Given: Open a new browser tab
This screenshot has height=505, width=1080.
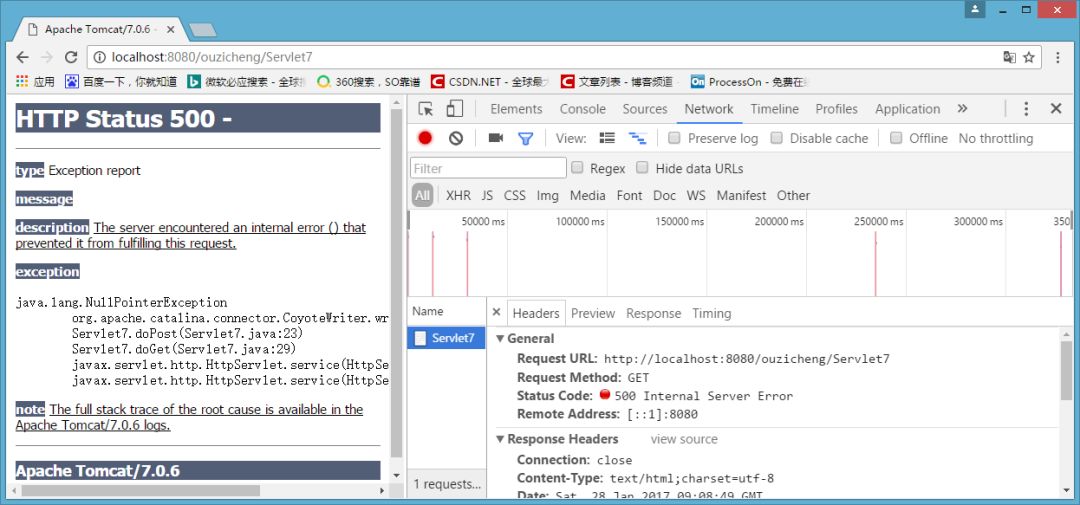Looking at the screenshot, I should click(202, 30).
